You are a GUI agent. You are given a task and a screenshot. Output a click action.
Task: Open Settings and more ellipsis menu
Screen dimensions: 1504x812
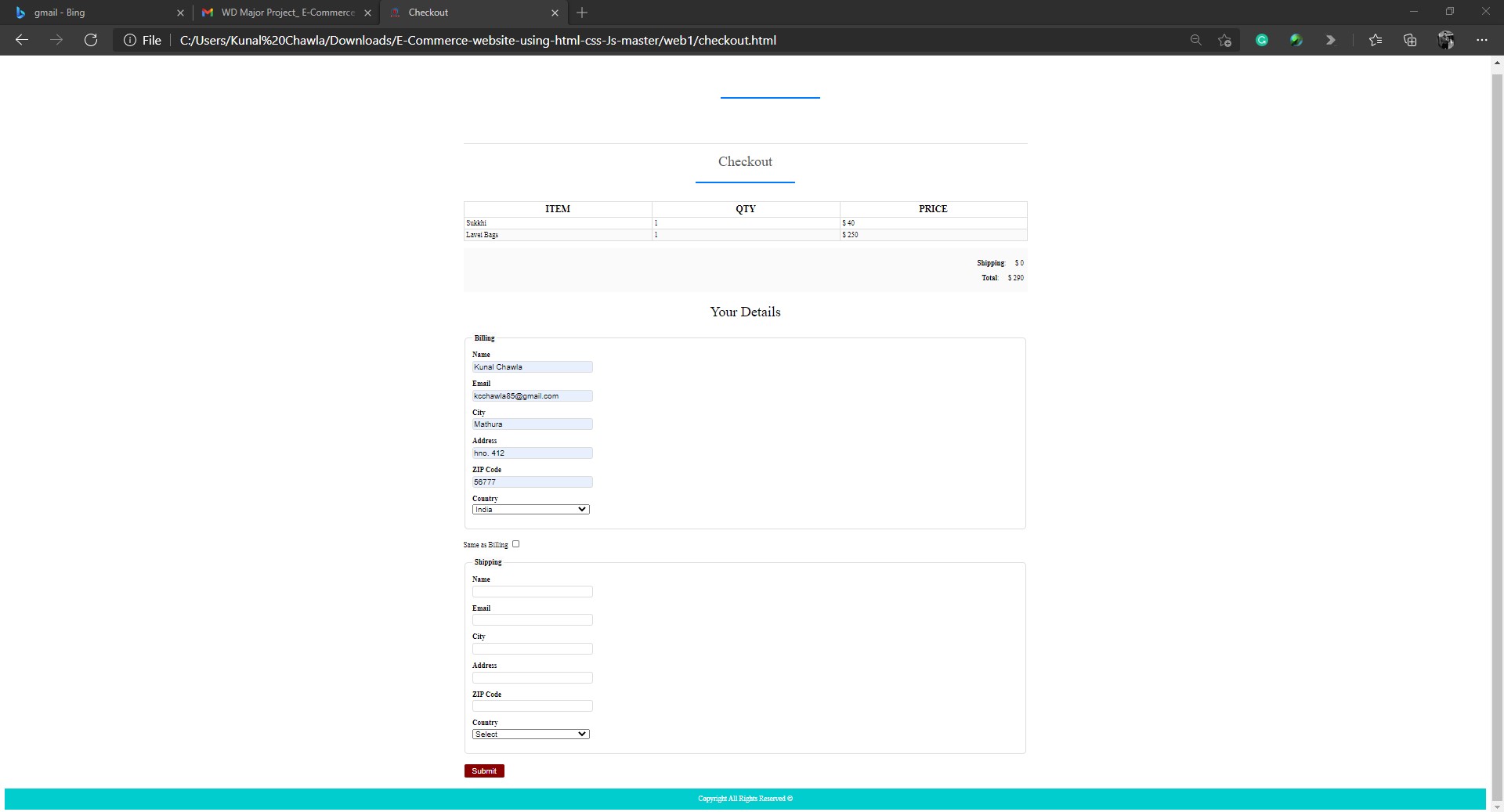1482,40
